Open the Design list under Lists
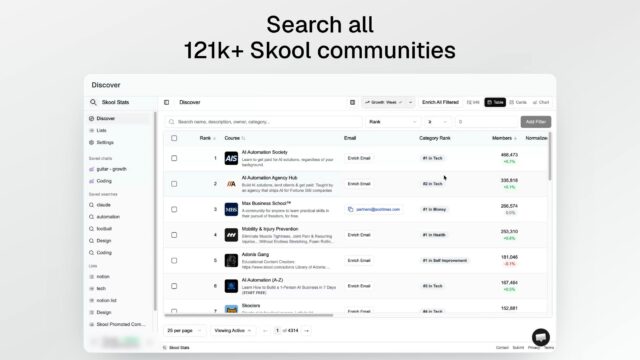This screenshot has width=640, height=360. (100, 312)
